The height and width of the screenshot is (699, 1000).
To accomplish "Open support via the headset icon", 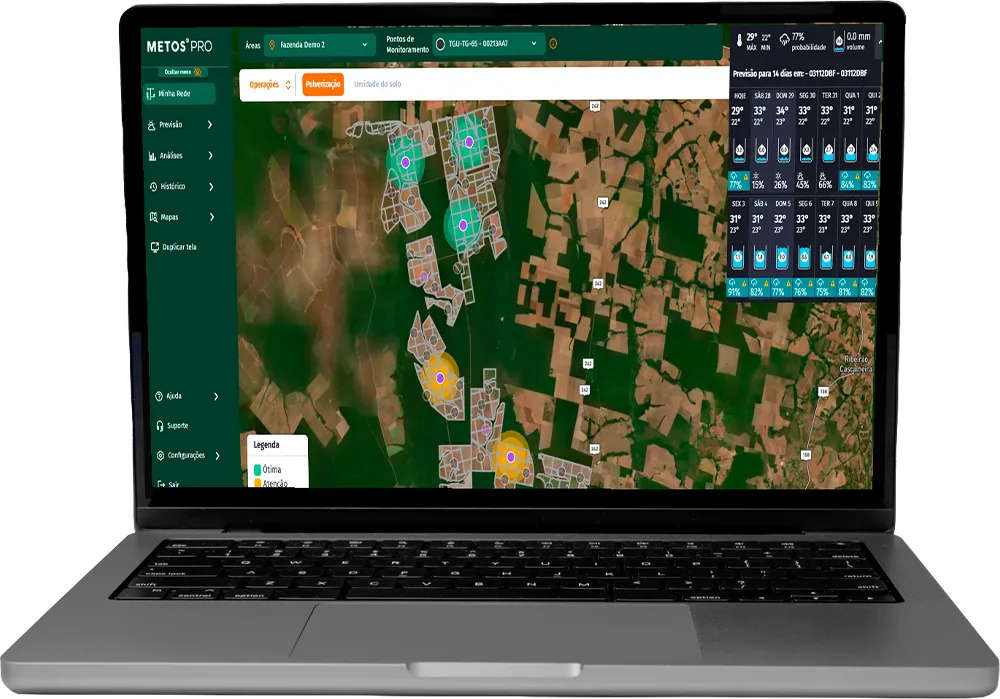I will [x=159, y=425].
